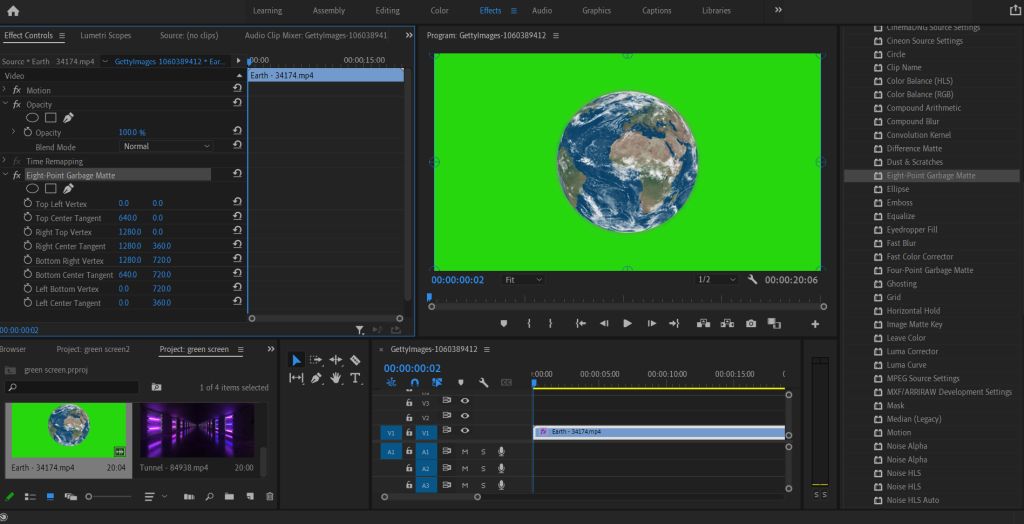Screen dimensions: 1024x524
Task: Delete selected item with trash icon
Action: pyautogui.click(x=269, y=496)
